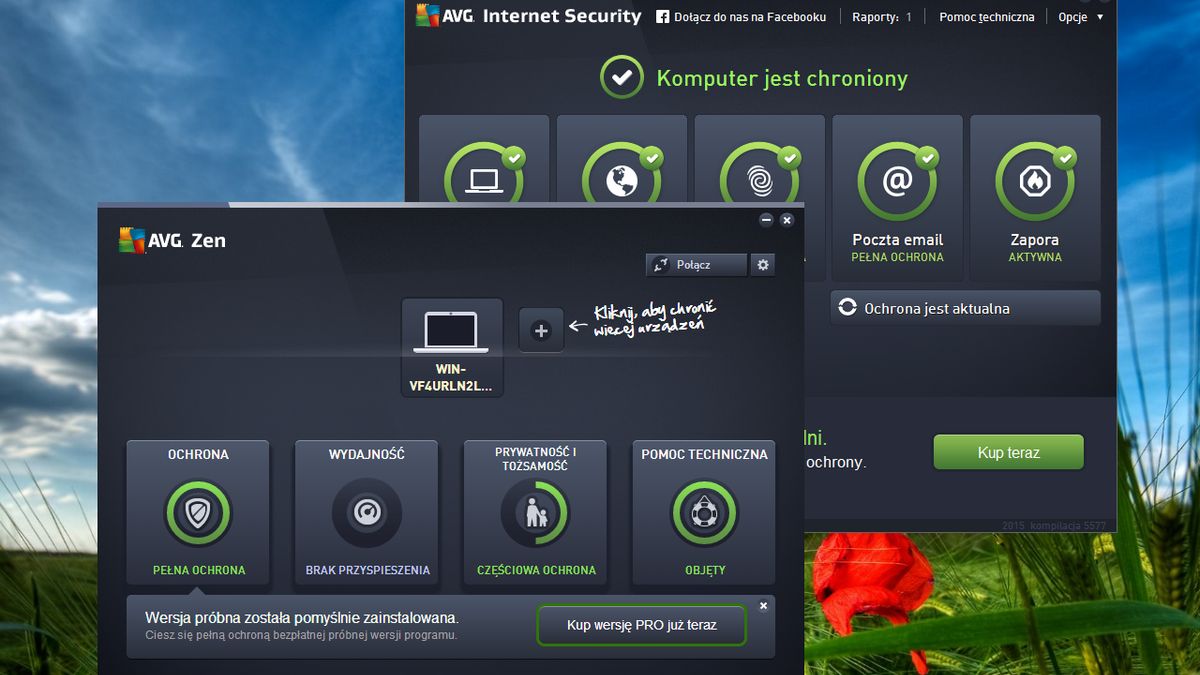Screen dimensions: 1200x675
Task: Click the AVG Zen logo
Action: point(173,240)
